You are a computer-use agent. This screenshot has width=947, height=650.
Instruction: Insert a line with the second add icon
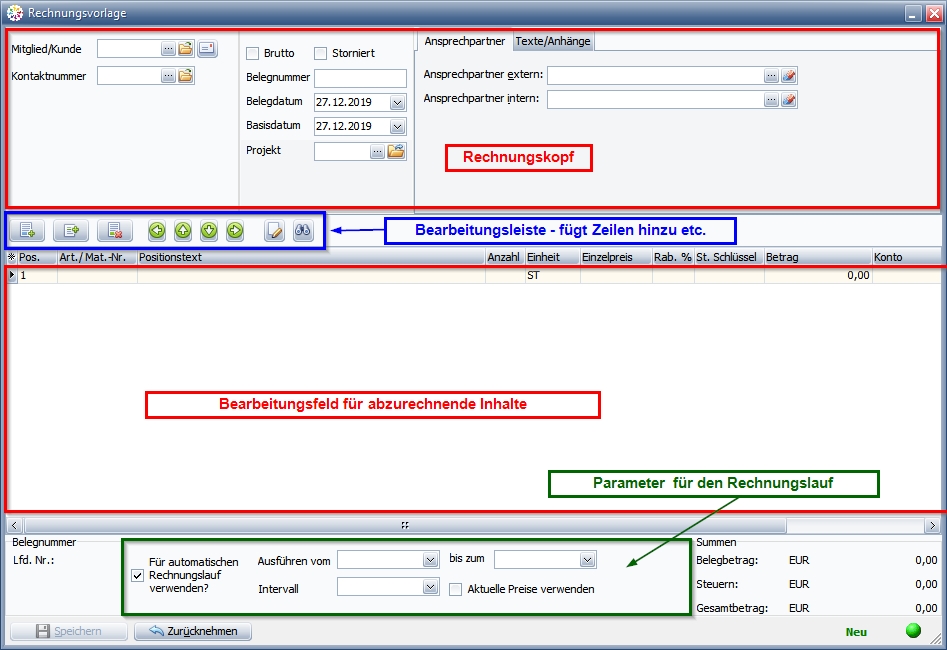tap(71, 230)
